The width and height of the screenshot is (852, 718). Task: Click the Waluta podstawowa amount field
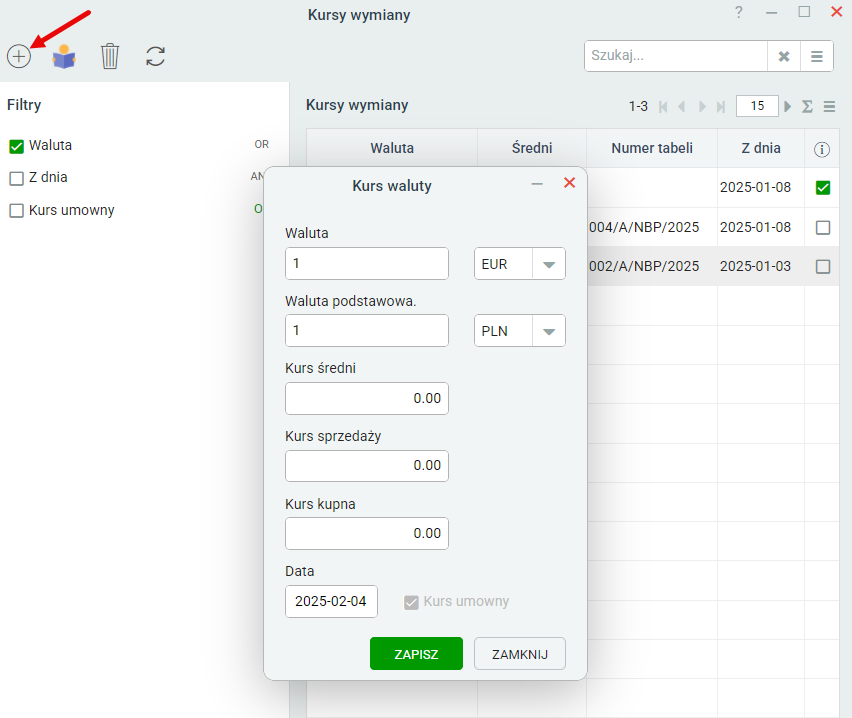tap(367, 330)
